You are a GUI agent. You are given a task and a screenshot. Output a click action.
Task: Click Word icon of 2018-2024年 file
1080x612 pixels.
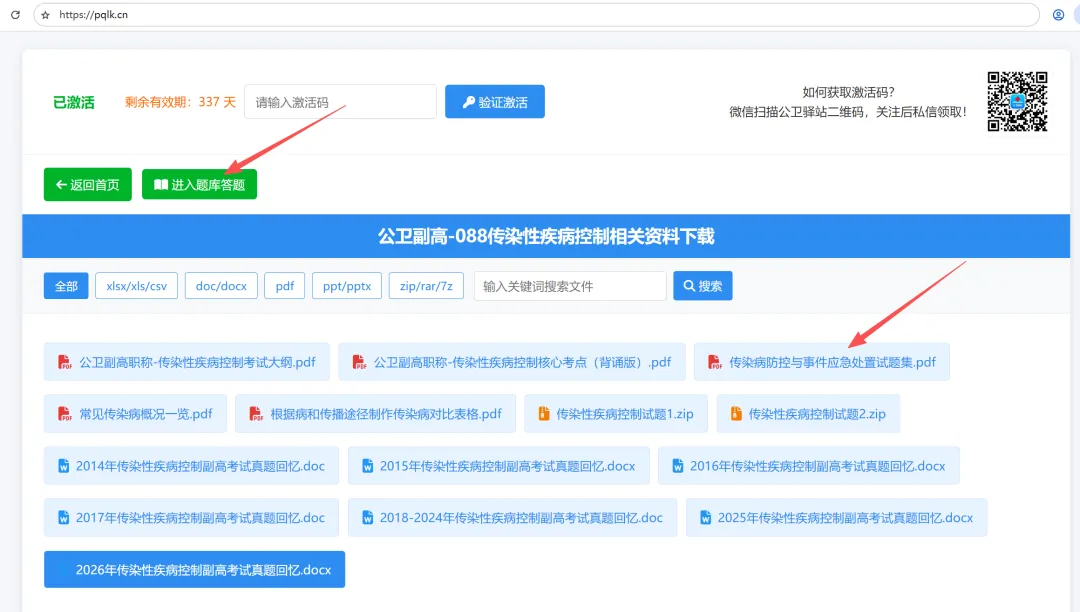[368, 518]
